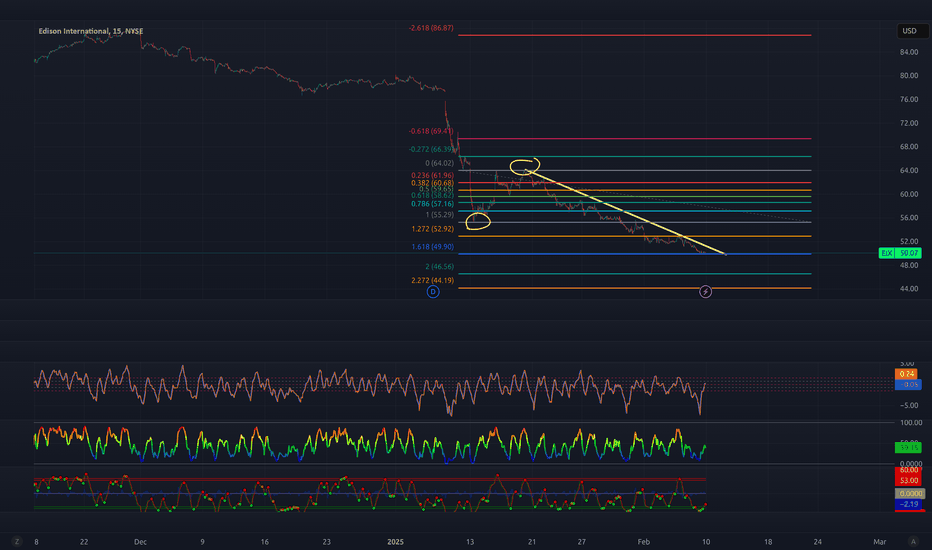
Task: Click the green EIX ticker price tag
Action: pyautogui.click(x=900, y=253)
